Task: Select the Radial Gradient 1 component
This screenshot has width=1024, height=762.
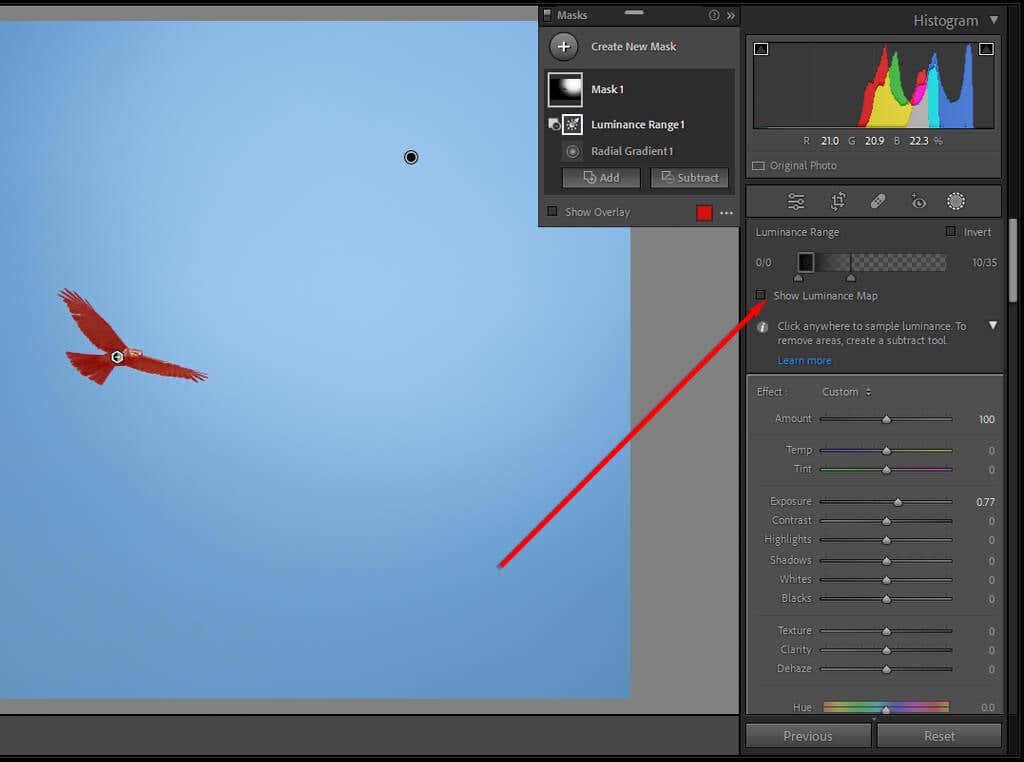Action: pyautogui.click(x=631, y=152)
